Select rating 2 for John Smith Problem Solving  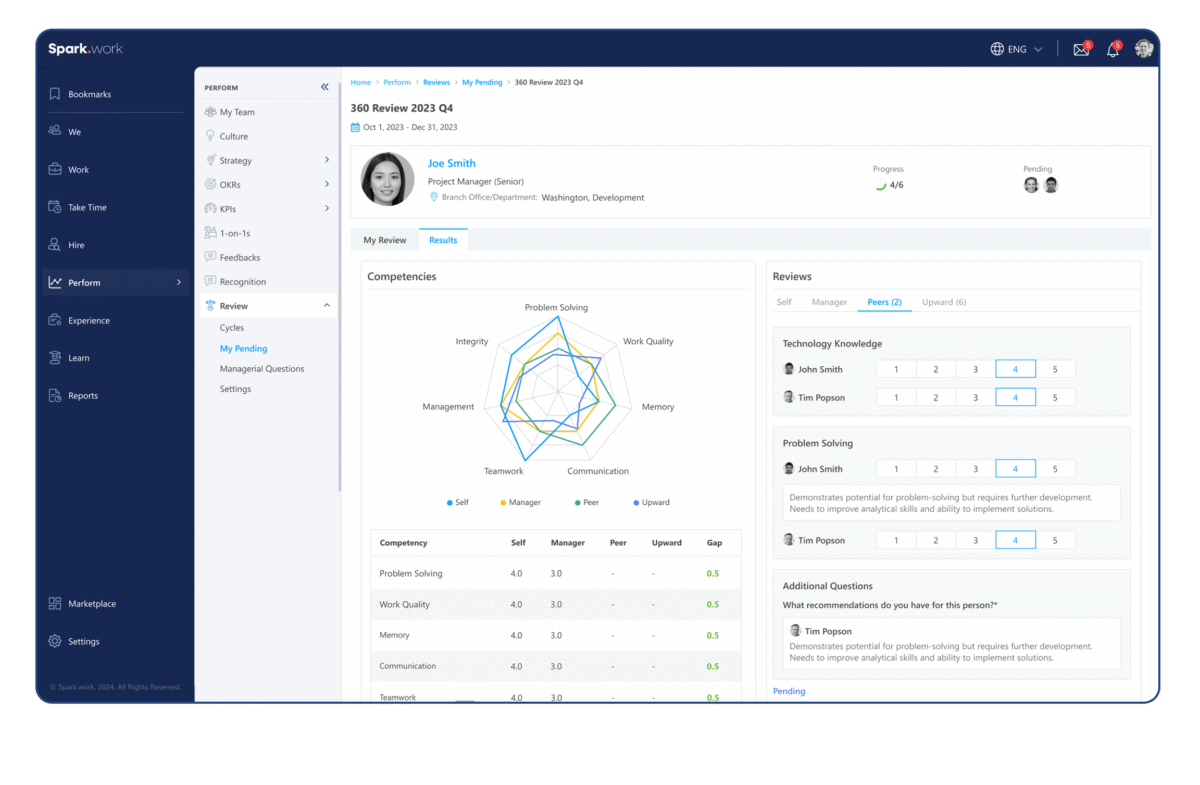[936, 469]
